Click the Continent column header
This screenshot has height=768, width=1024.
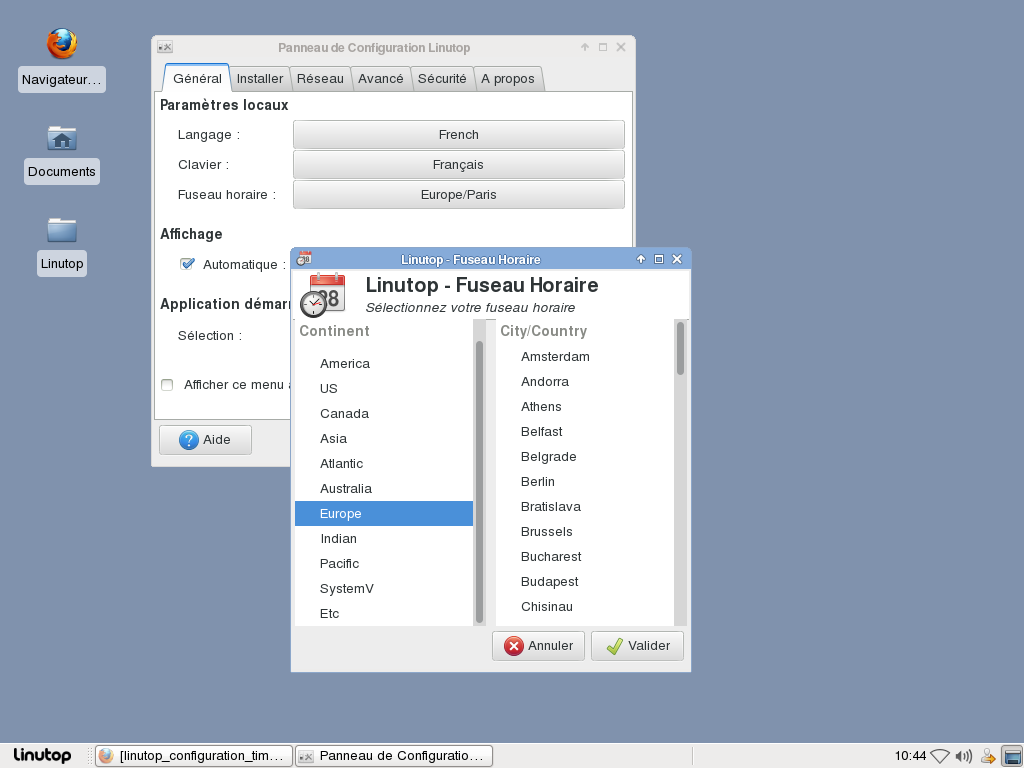[x=334, y=331]
